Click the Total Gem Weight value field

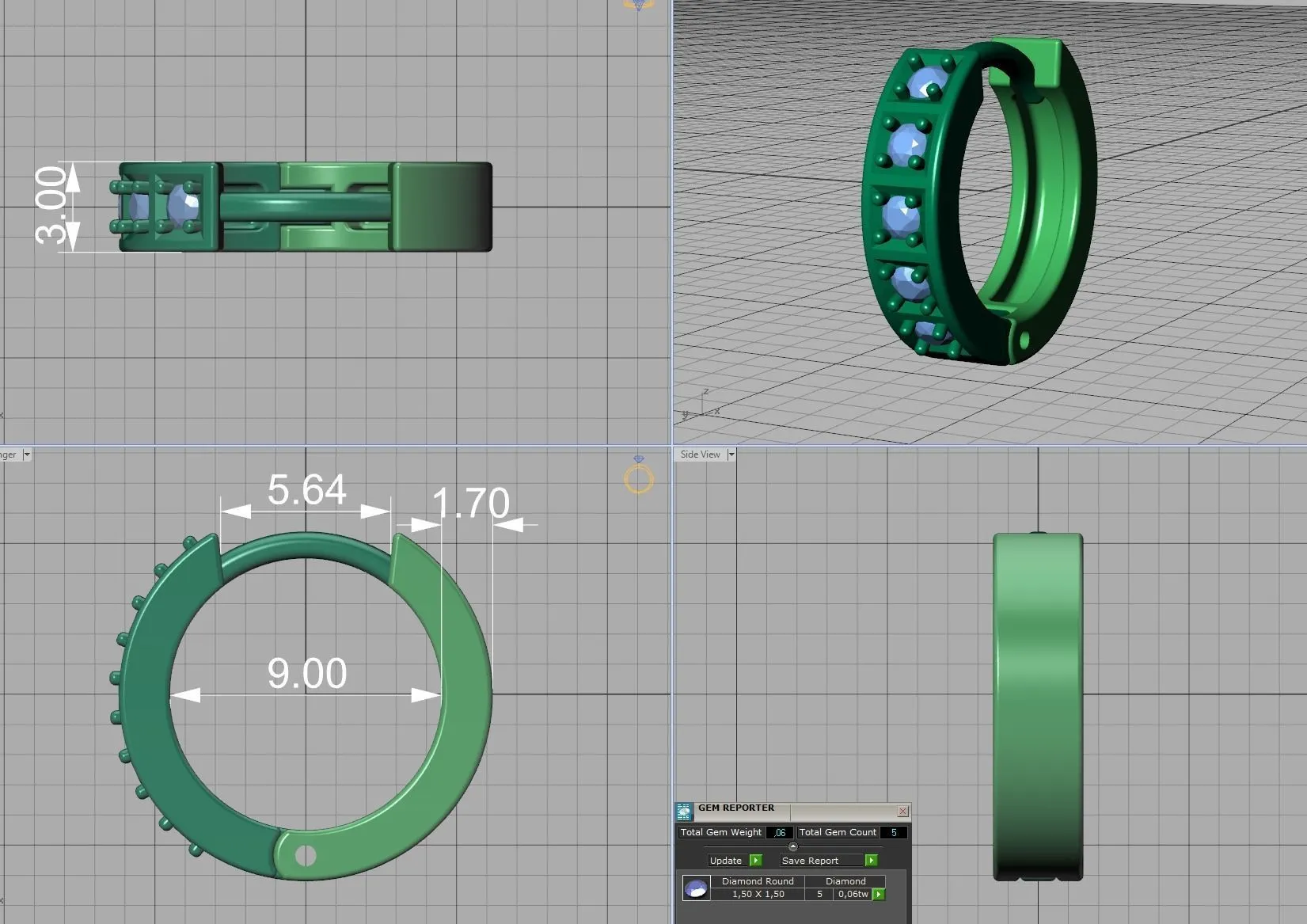click(x=780, y=832)
